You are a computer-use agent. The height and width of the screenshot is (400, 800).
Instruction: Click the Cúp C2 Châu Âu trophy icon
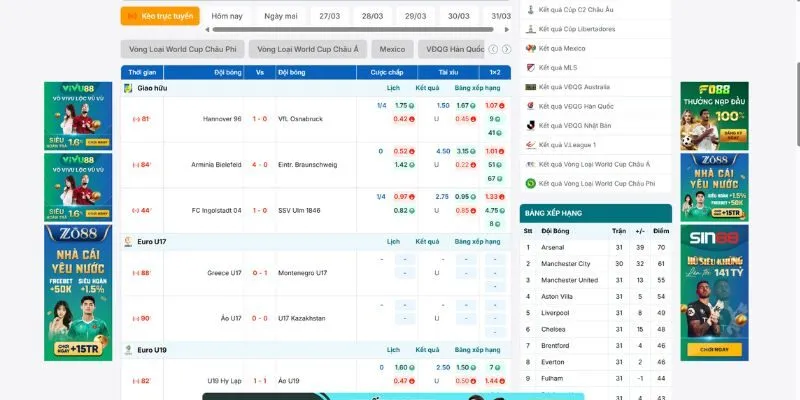click(x=530, y=9)
